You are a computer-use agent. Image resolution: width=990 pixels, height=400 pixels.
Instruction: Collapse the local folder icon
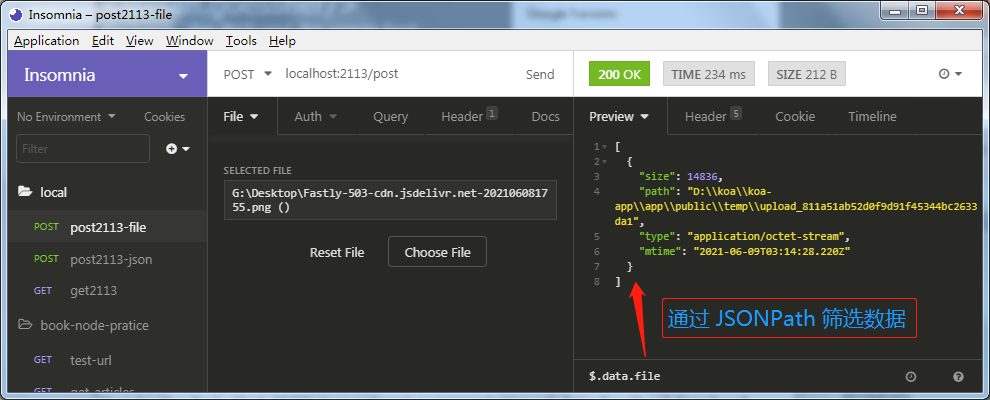tap(25, 192)
